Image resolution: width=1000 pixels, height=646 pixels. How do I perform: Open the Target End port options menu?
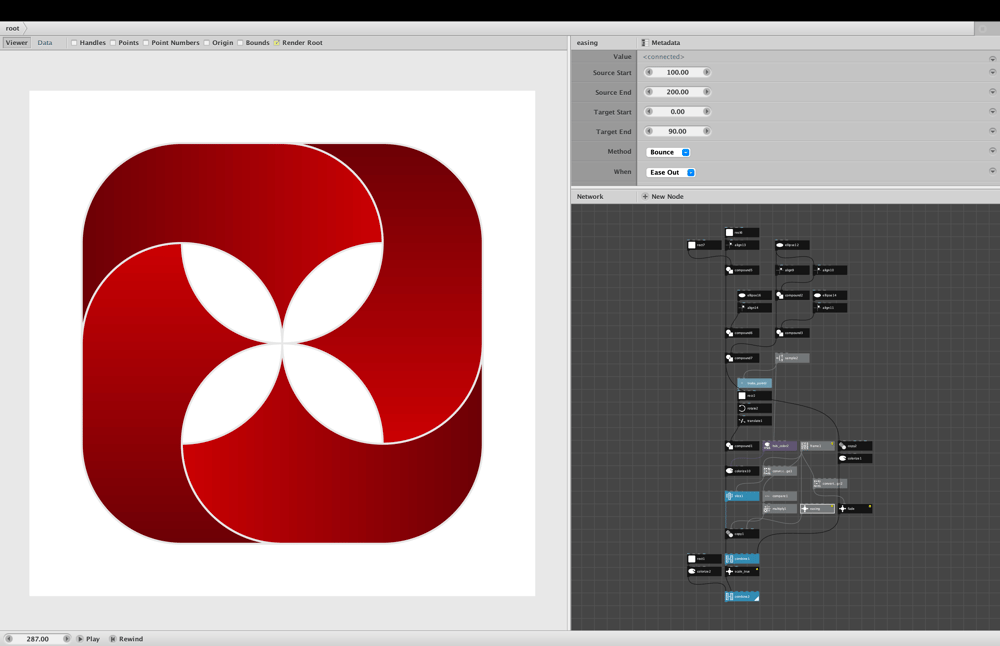click(992, 131)
